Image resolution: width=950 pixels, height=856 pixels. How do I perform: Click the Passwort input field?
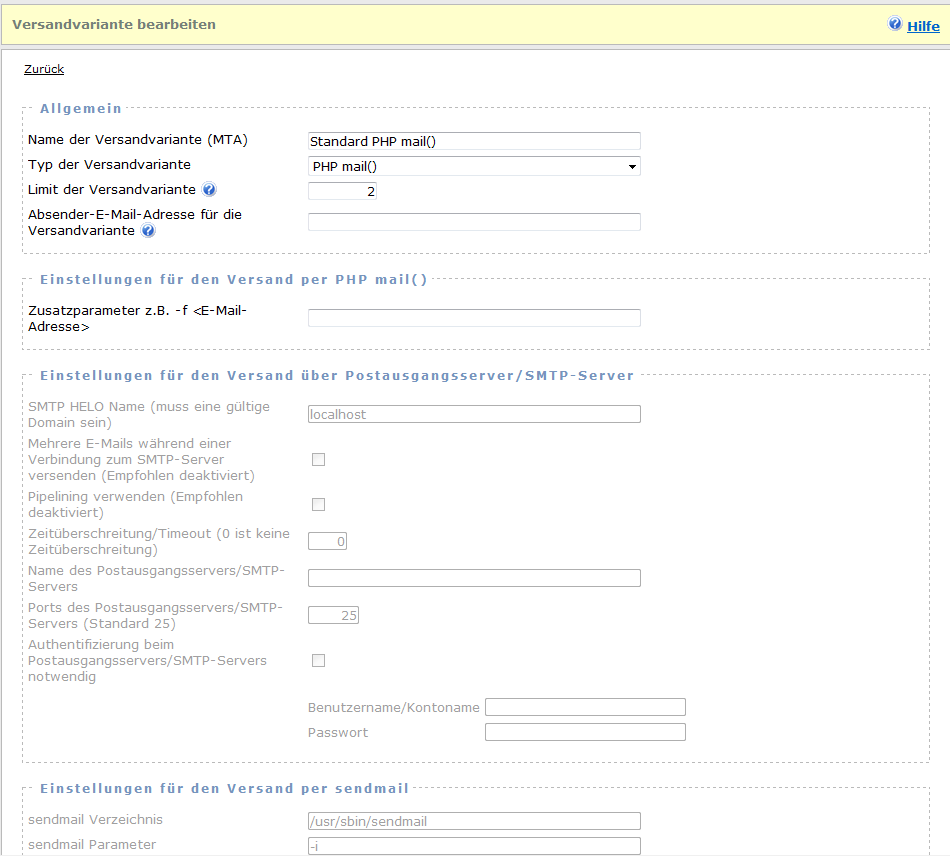pyautogui.click(x=585, y=732)
